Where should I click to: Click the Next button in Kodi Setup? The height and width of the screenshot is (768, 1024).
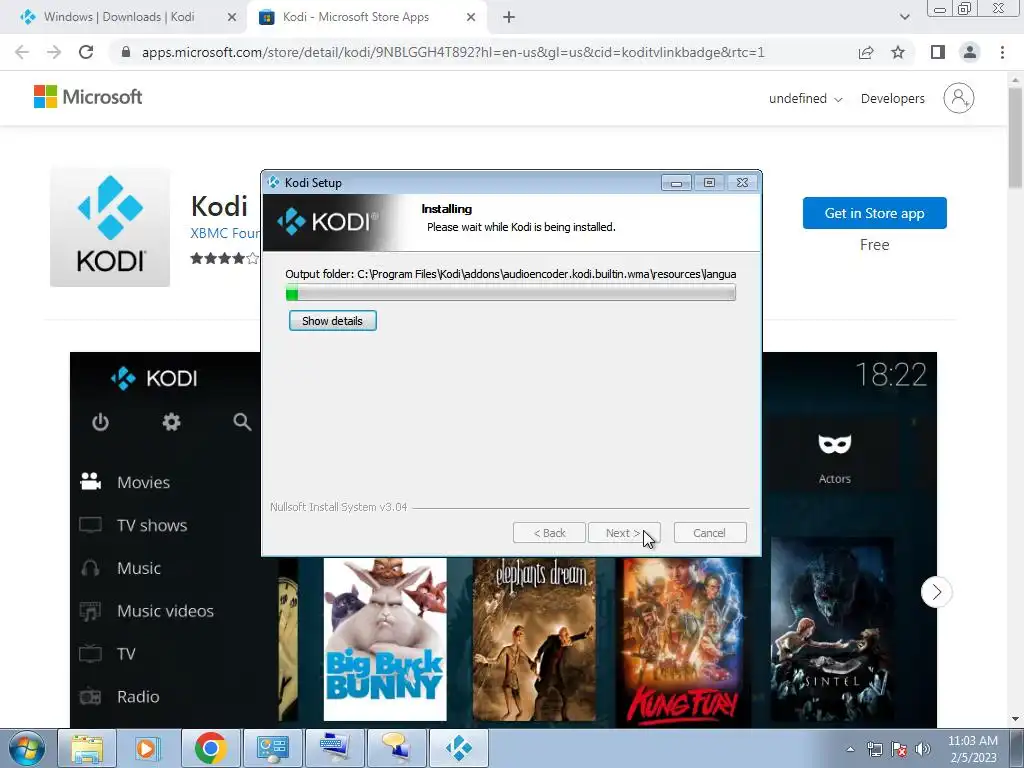click(624, 533)
